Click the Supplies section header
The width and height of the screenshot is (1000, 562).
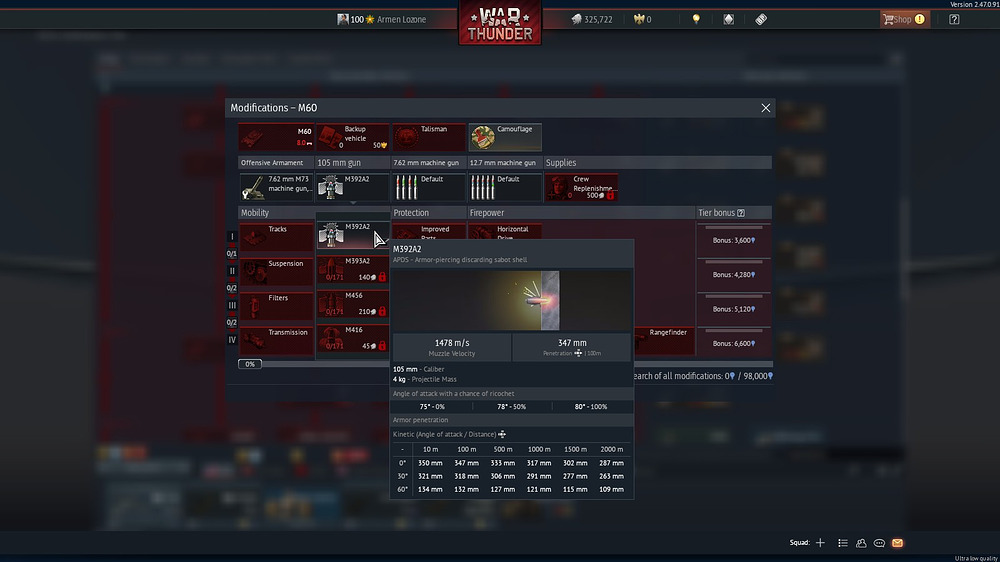click(658, 163)
